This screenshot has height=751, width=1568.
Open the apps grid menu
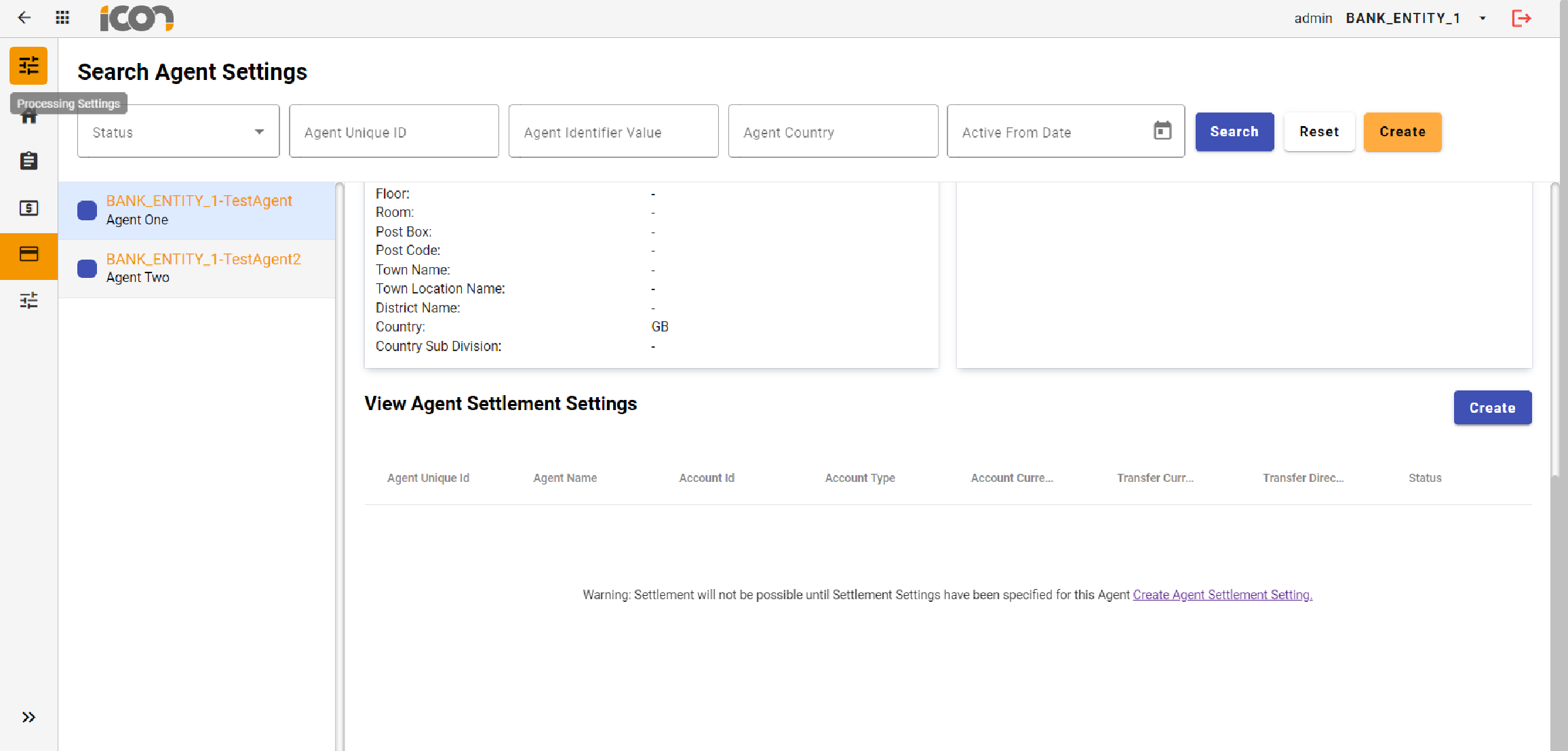coord(62,18)
